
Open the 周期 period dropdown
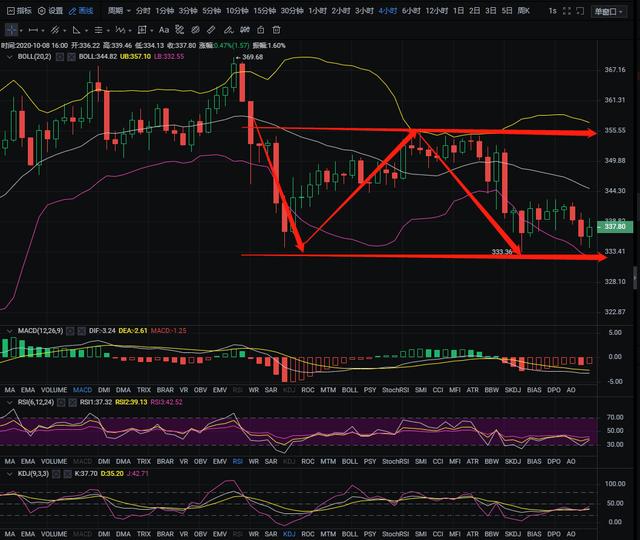tap(119, 11)
